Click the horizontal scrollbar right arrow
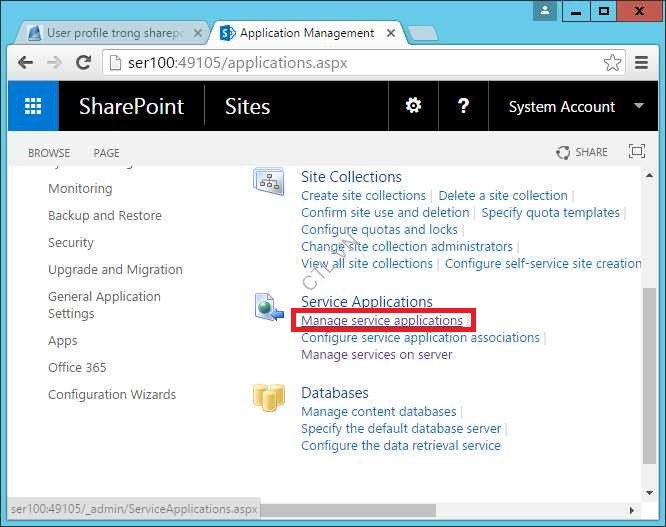 [632, 510]
